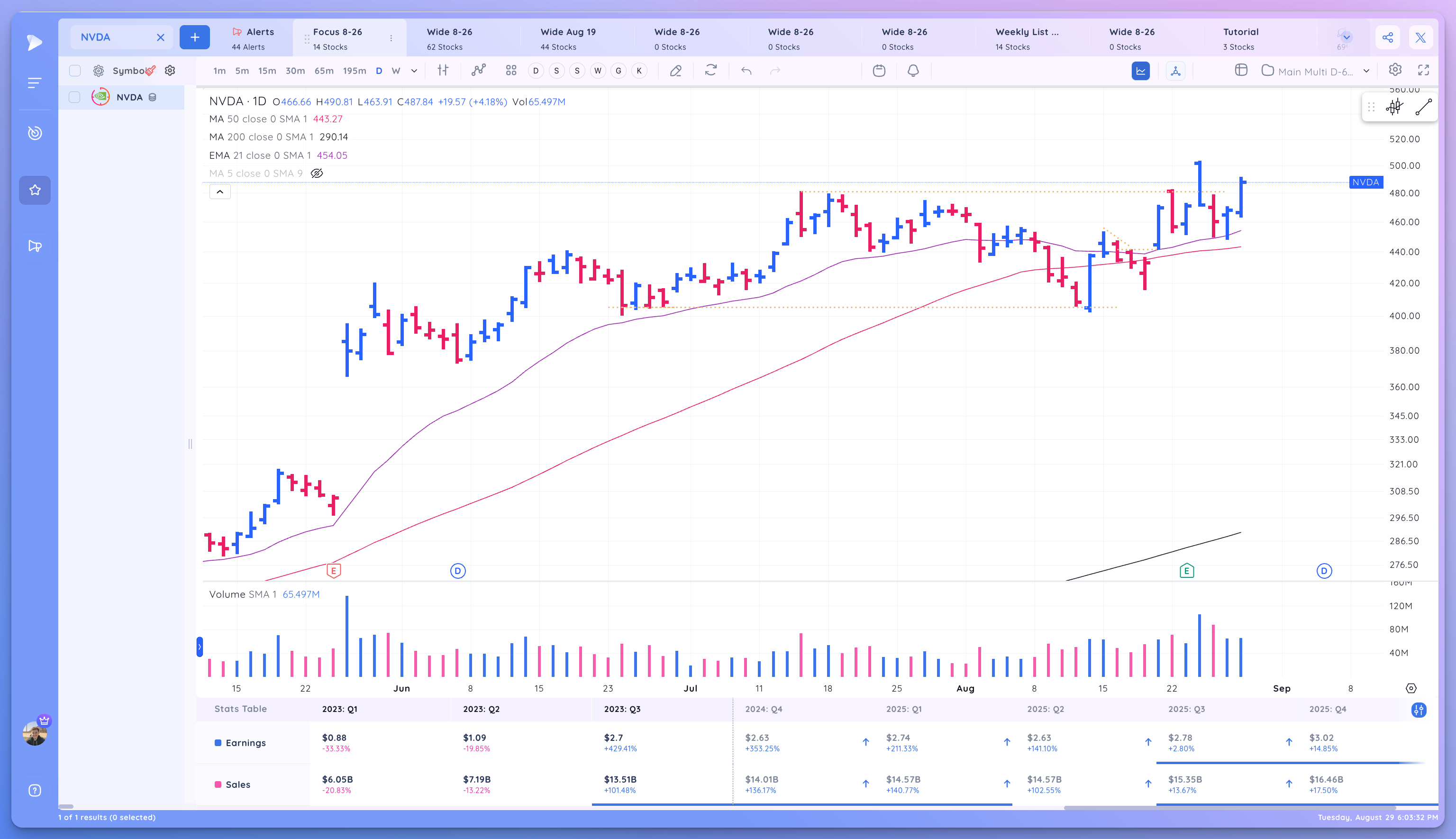Open the panel layout icon
This screenshot has width=1456, height=839.
(x=1241, y=70)
